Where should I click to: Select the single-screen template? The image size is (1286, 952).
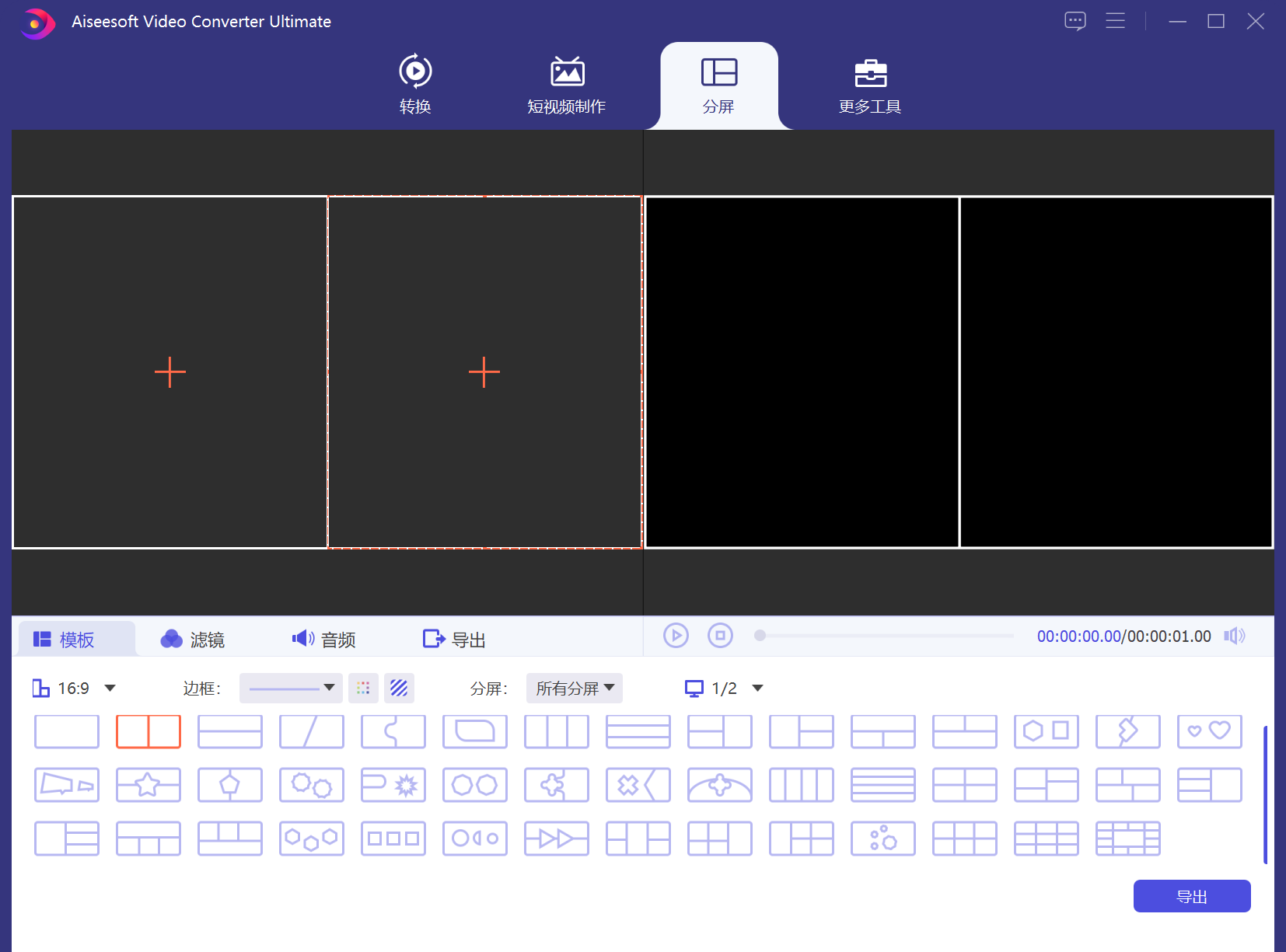tap(67, 731)
